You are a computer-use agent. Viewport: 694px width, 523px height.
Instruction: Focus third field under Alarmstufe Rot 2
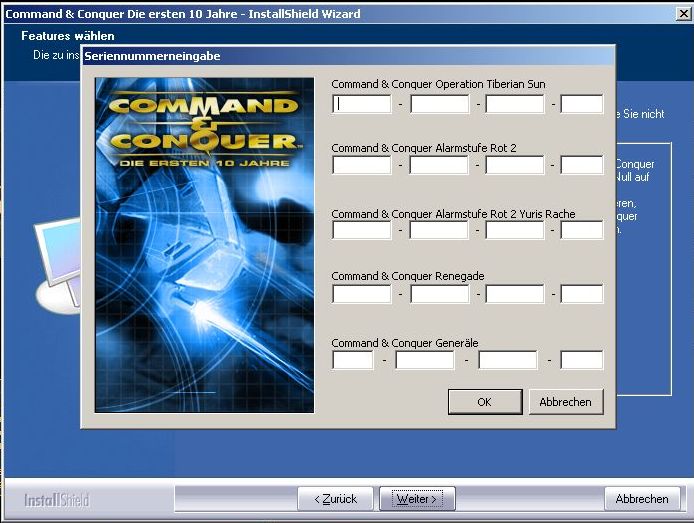(x=515, y=165)
